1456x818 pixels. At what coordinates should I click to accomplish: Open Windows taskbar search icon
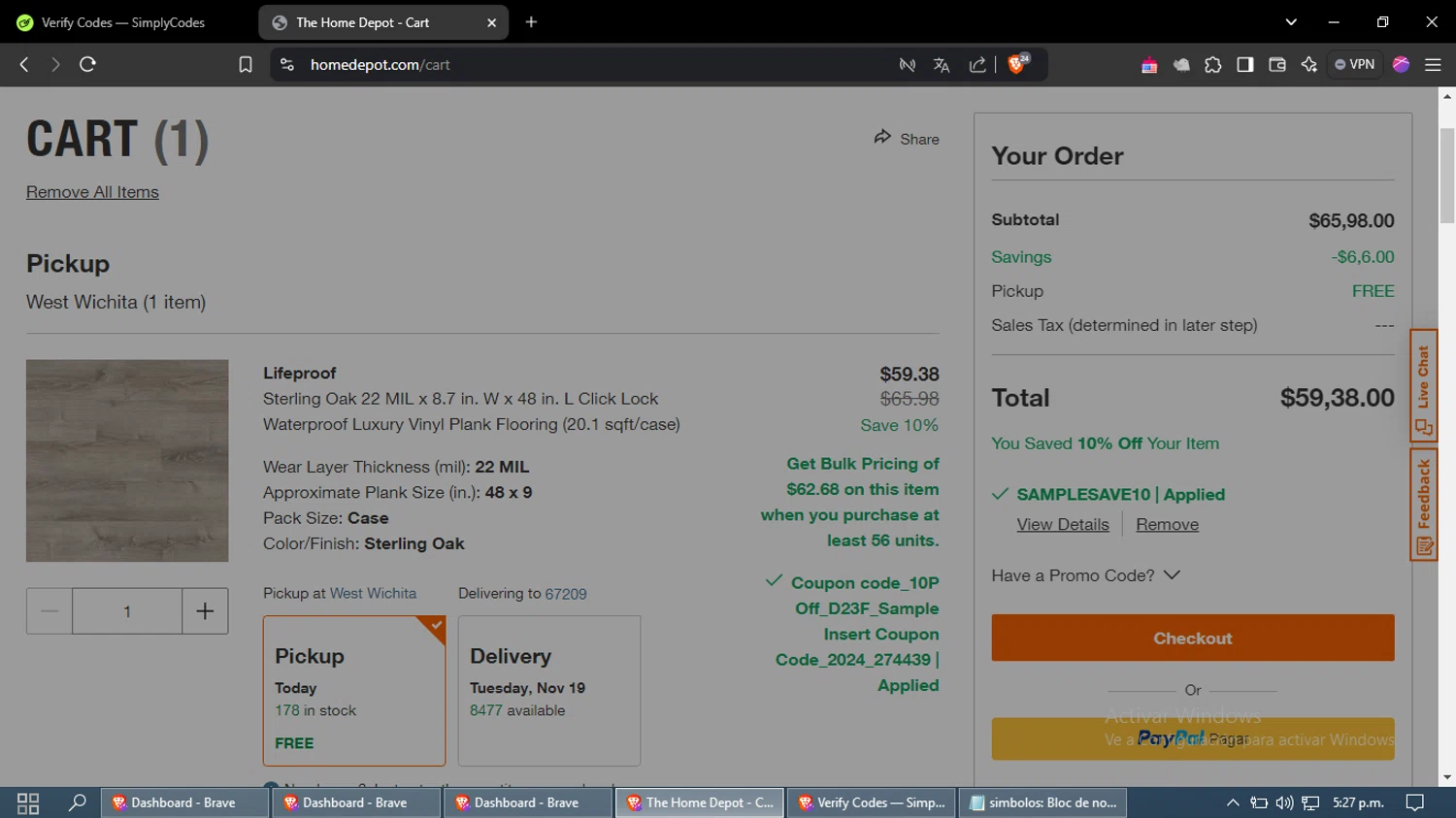tap(77, 803)
